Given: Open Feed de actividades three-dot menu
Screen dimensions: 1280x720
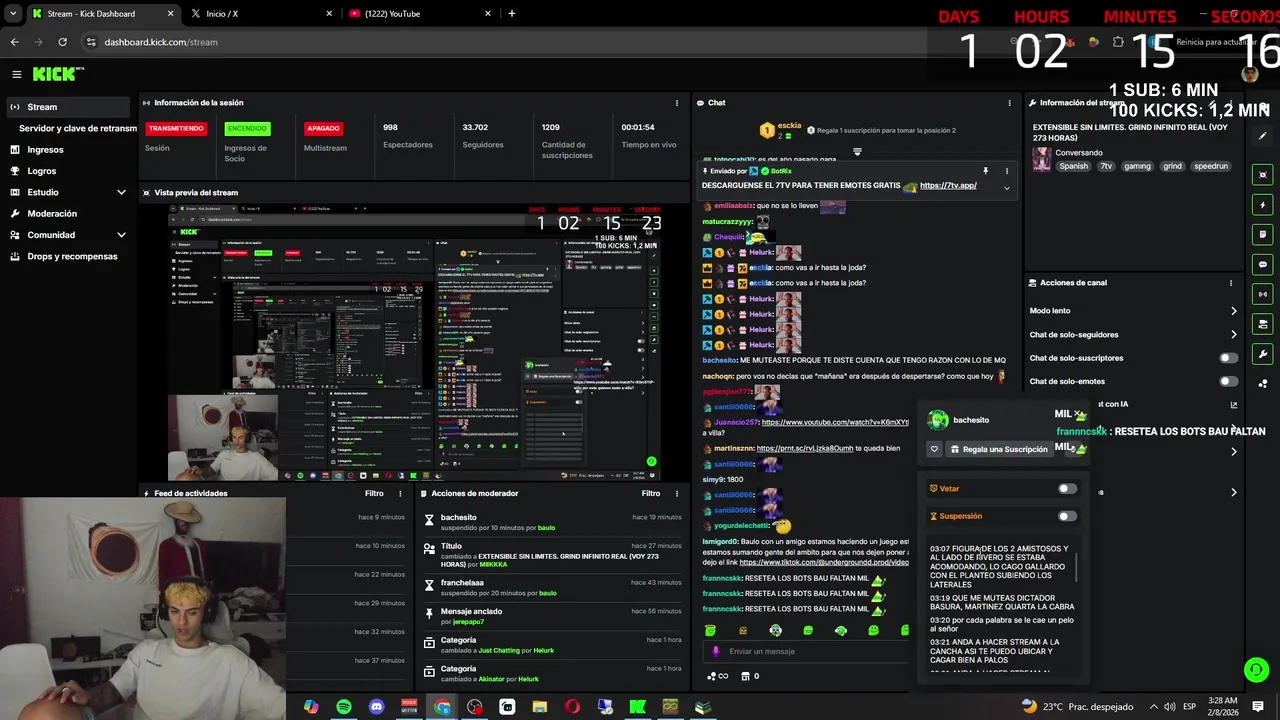Looking at the screenshot, I should 400,493.
